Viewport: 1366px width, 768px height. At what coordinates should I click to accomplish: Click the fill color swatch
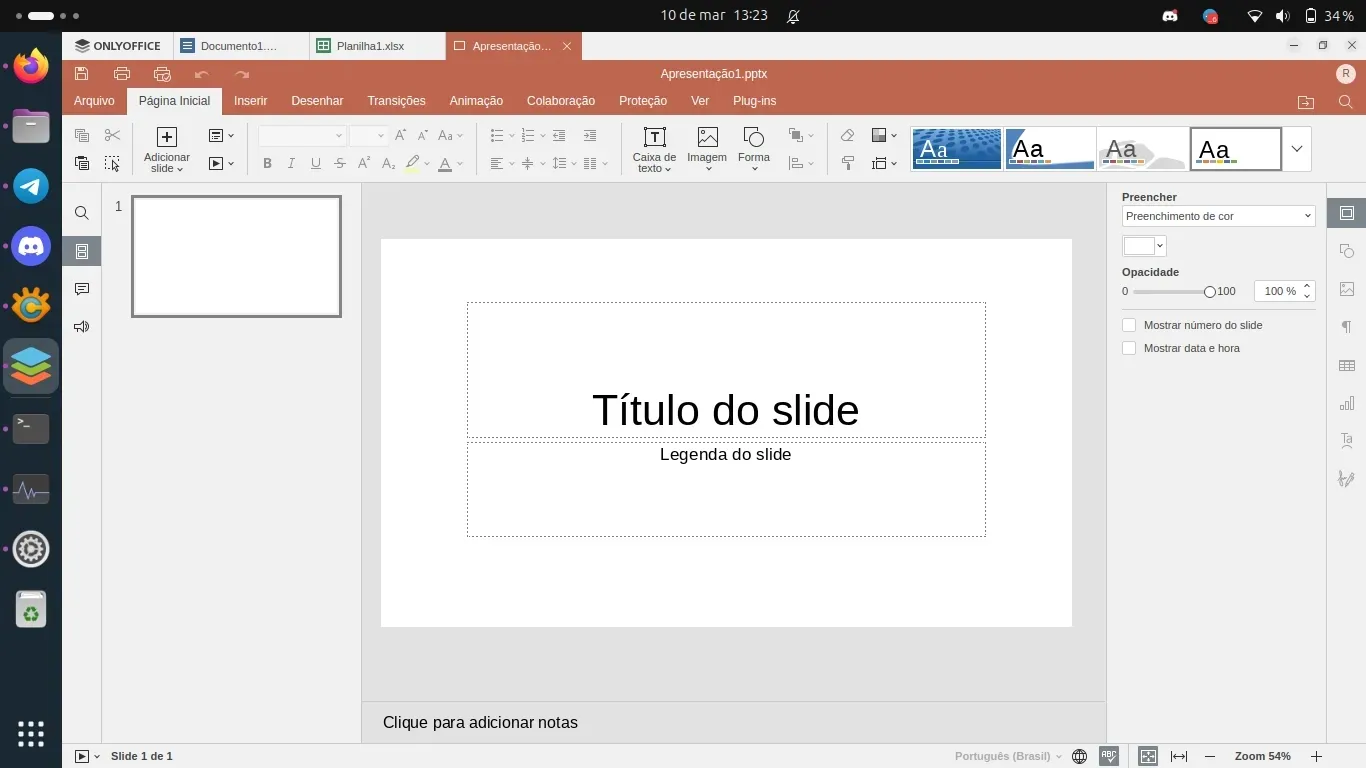[x=1139, y=246]
